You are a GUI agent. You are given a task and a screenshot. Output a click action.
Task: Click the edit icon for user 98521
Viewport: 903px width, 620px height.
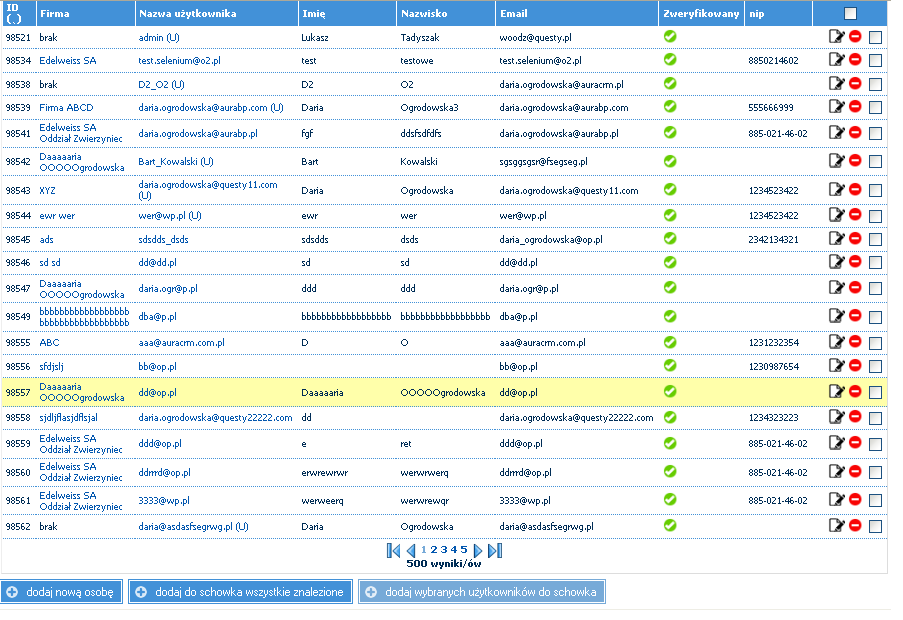(x=837, y=37)
